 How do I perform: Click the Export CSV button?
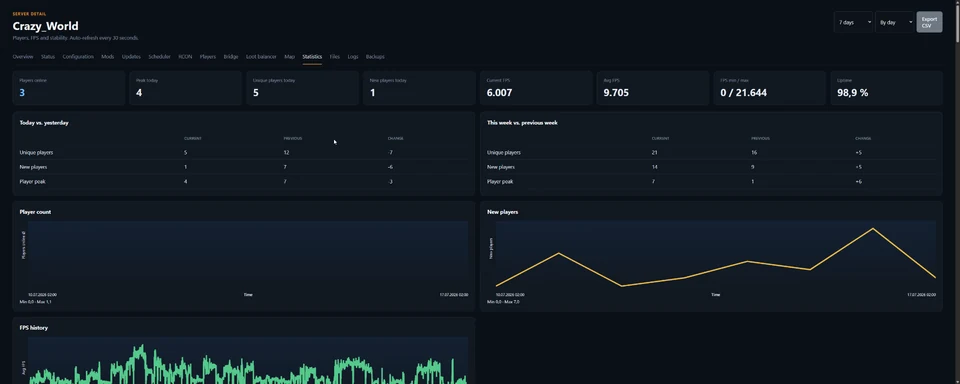tap(929, 22)
